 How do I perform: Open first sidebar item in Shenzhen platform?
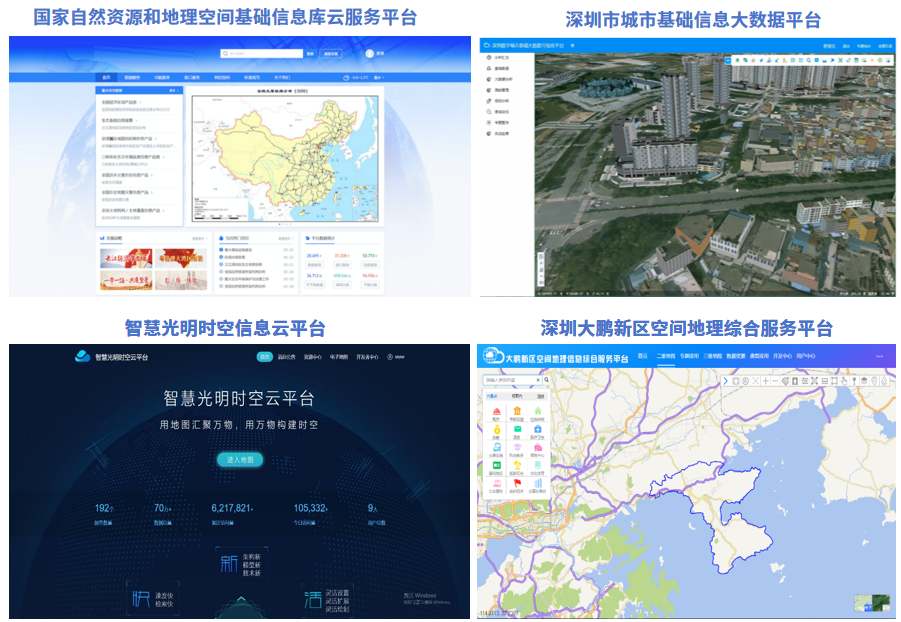coord(499,57)
